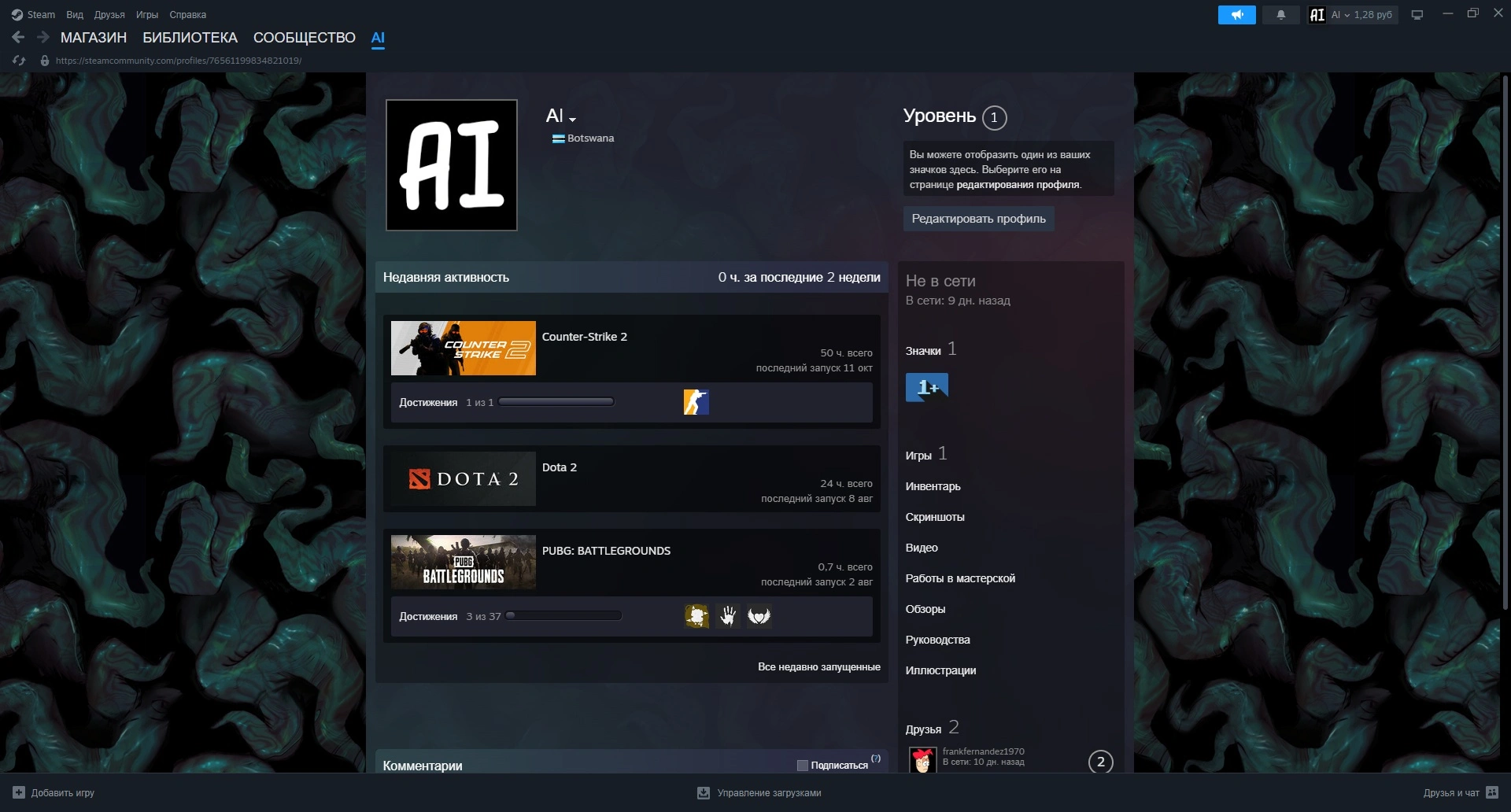Click the level 1 circle badge
Viewport: 1511px width, 812px height.
point(994,118)
